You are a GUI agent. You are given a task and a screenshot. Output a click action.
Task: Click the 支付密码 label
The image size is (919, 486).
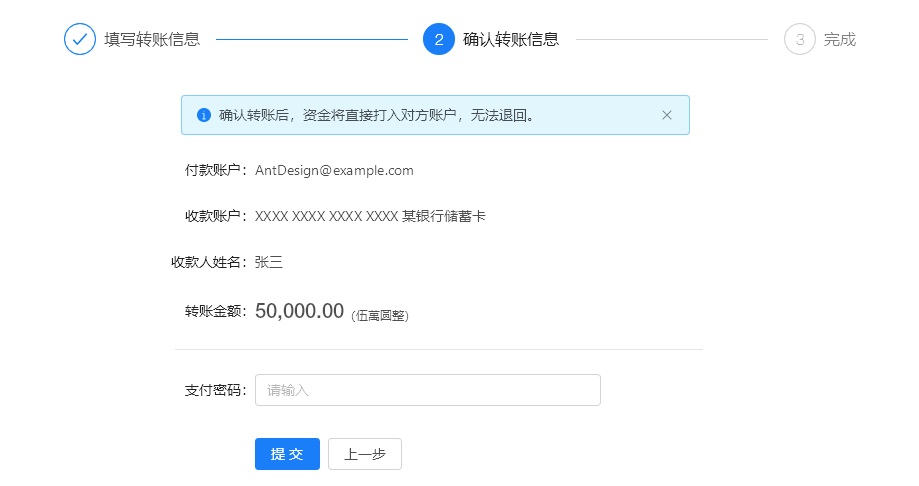(x=216, y=390)
